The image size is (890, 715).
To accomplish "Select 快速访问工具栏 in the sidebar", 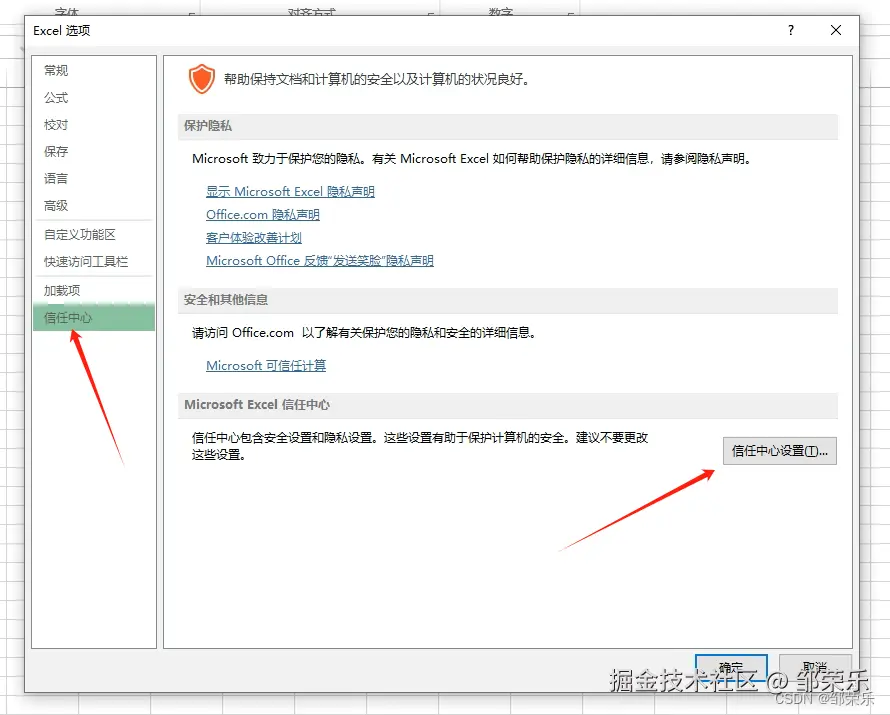I will (85, 261).
